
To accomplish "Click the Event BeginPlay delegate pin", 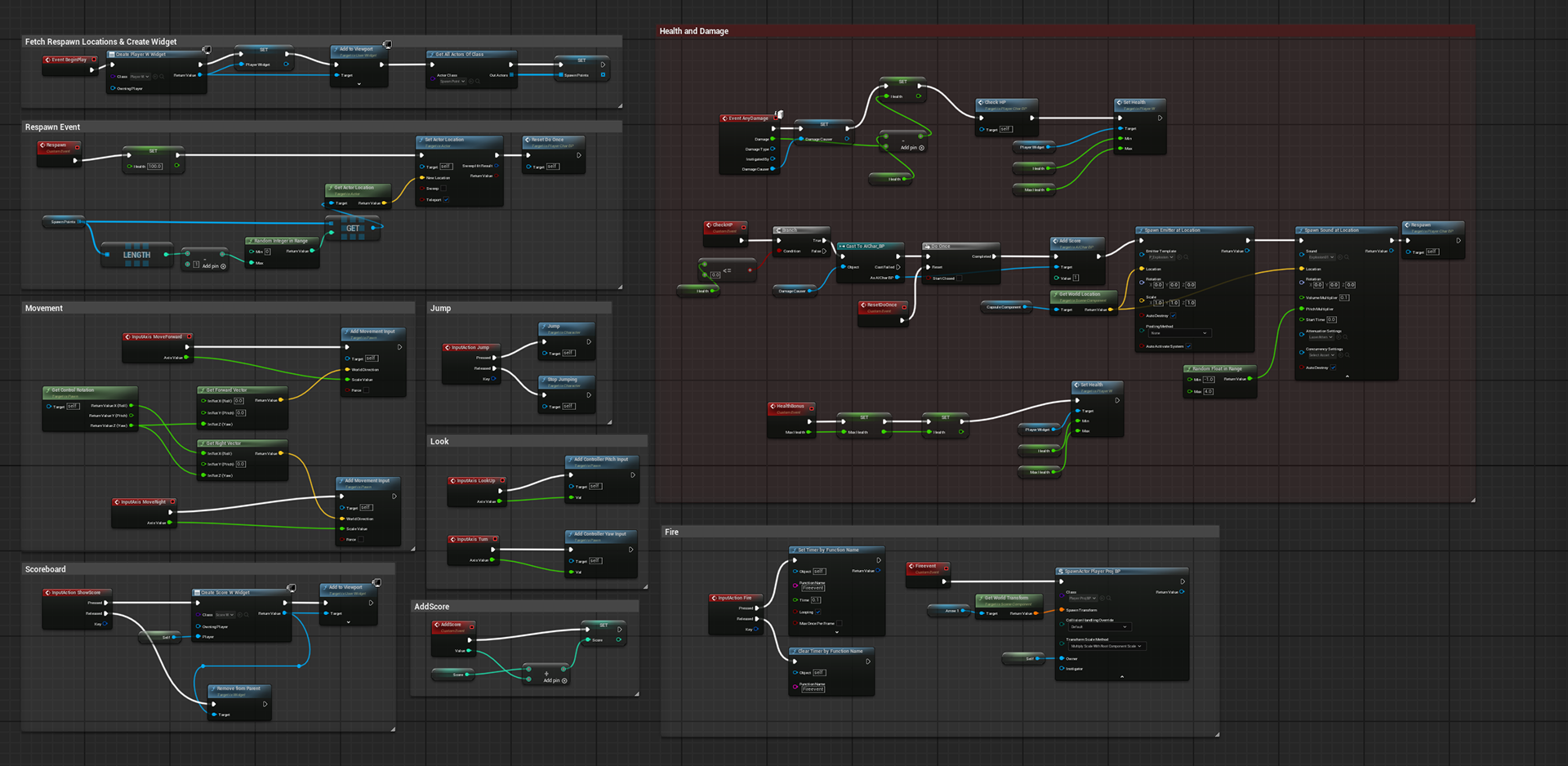I will [94, 60].
